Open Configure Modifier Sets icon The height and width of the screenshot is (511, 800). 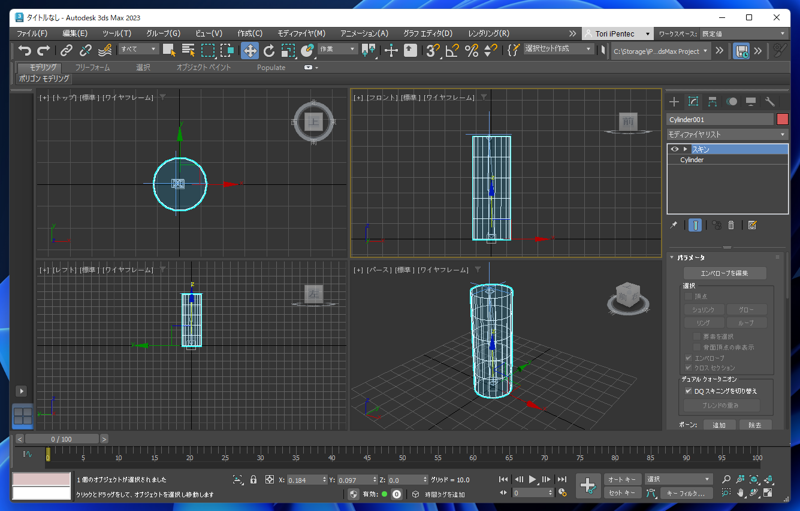coord(752,225)
